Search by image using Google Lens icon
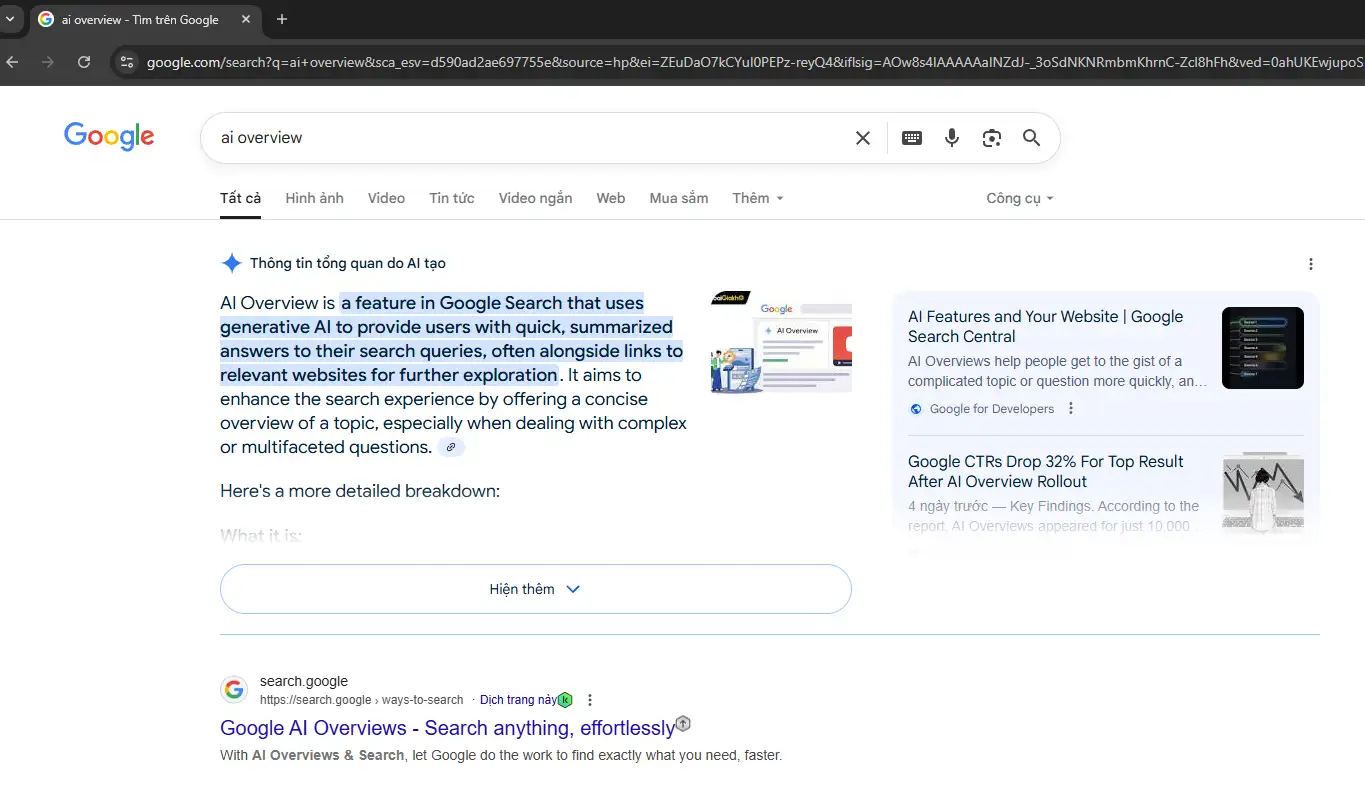 tap(992, 138)
